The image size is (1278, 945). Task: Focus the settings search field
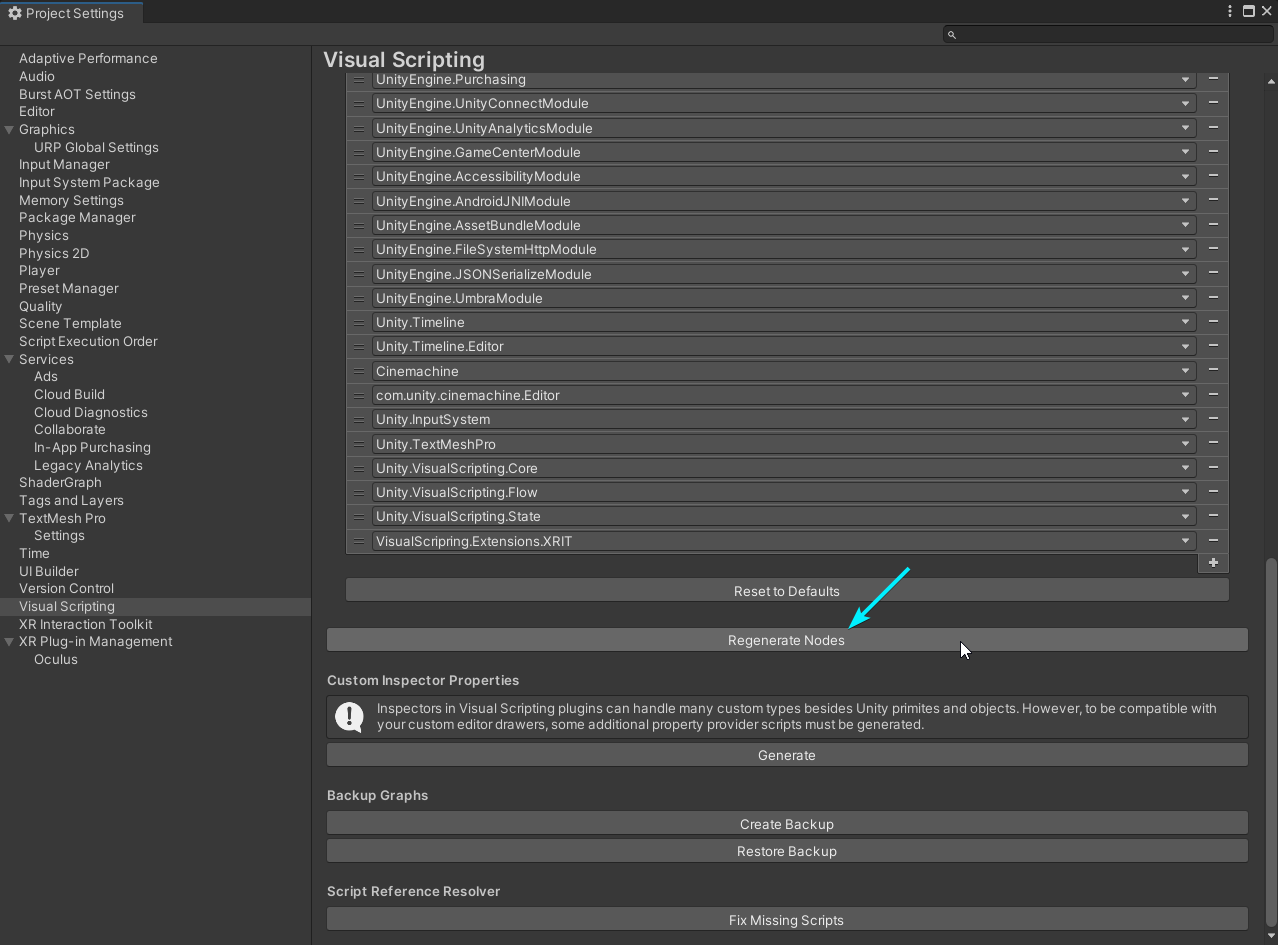1107,35
